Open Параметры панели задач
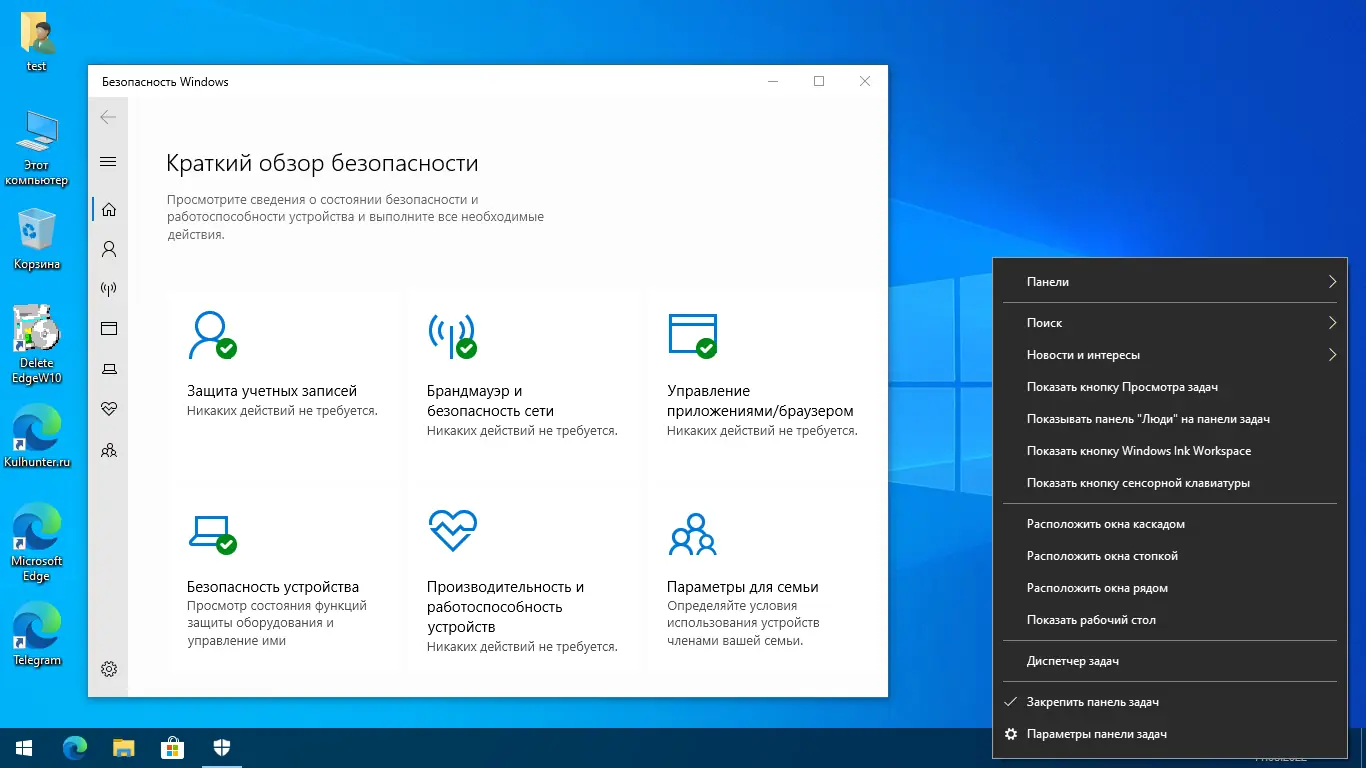 (x=1170, y=734)
